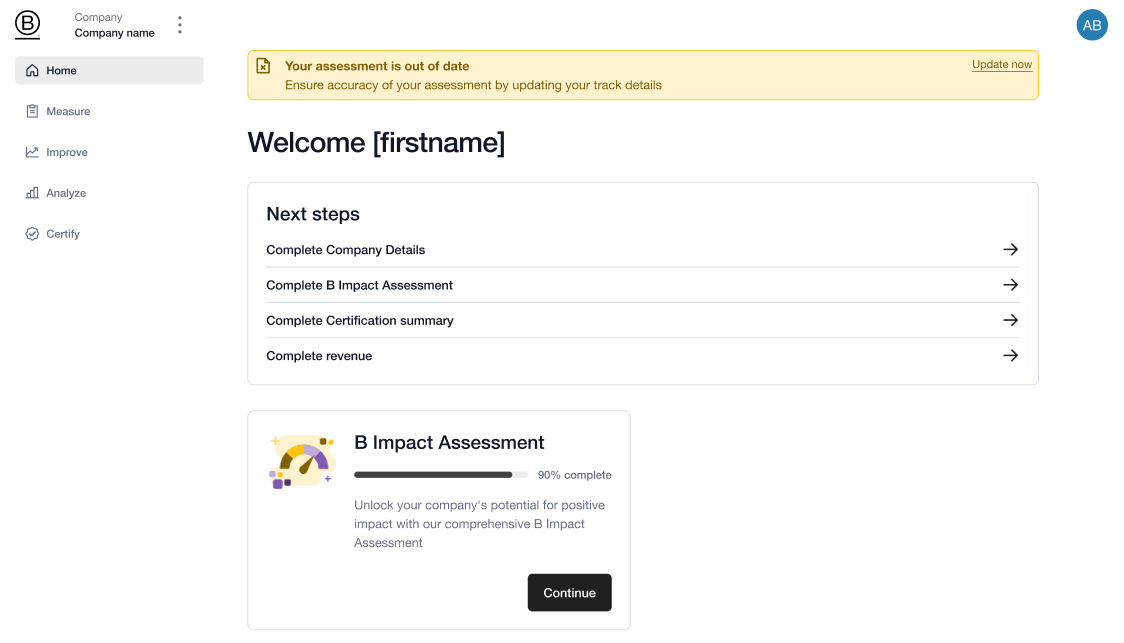
Task: Click the out-of-date document warning icon
Action: coord(263,66)
